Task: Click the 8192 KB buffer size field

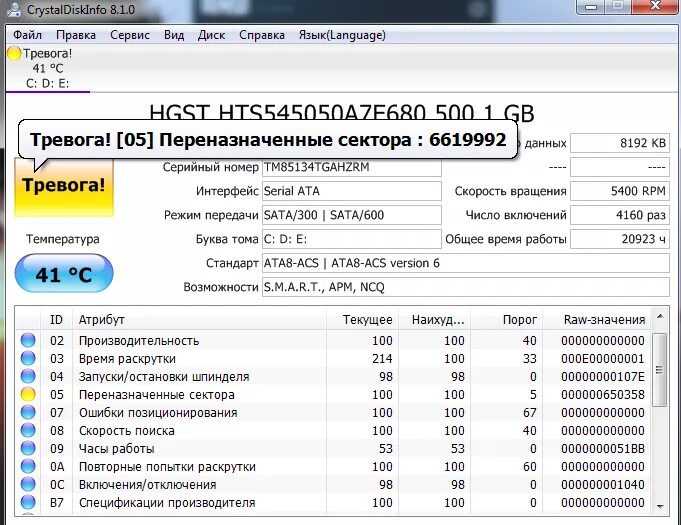Action: tap(620, 143)
